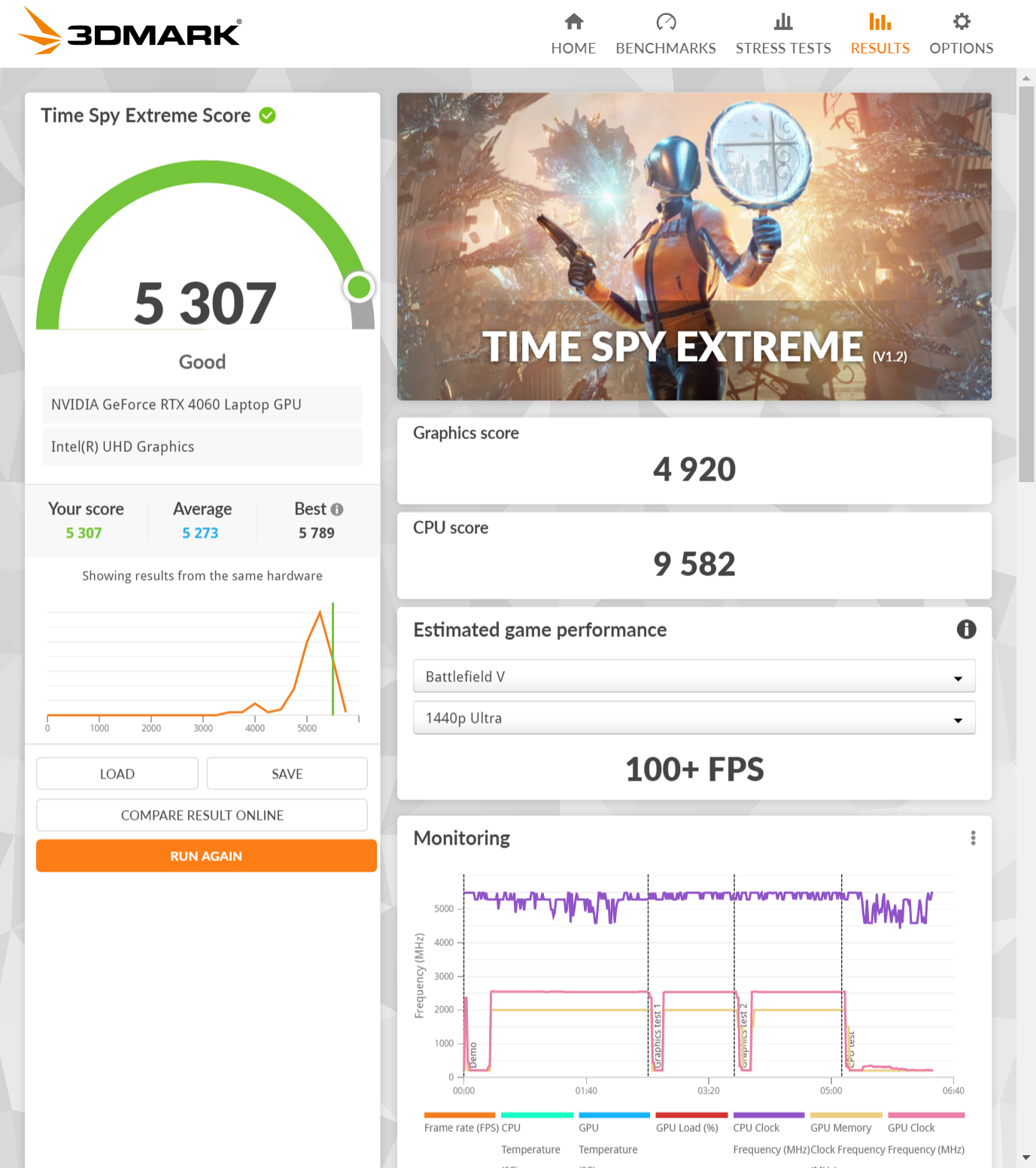Click the vertical scrollbar thumb
1036x1168 pixels.
(x=1026, y=284)
